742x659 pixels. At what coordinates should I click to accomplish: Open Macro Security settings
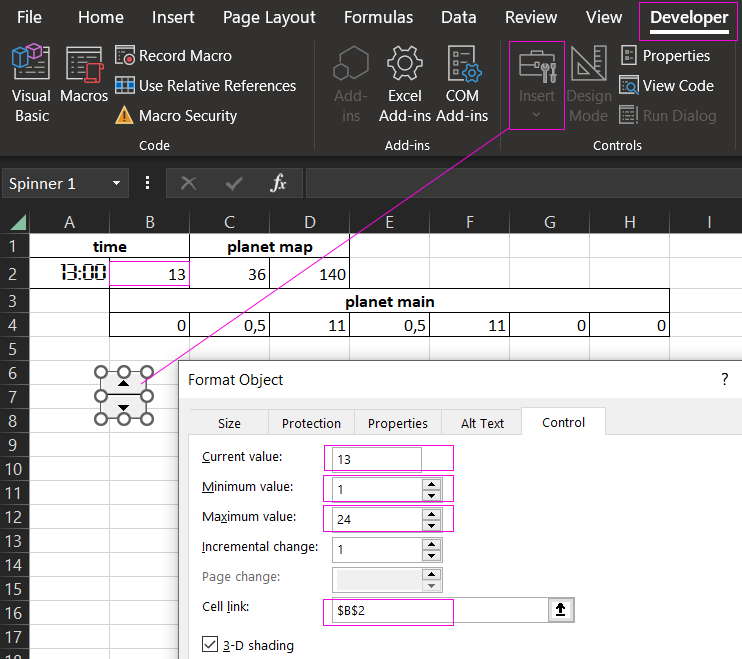[176, 116]
